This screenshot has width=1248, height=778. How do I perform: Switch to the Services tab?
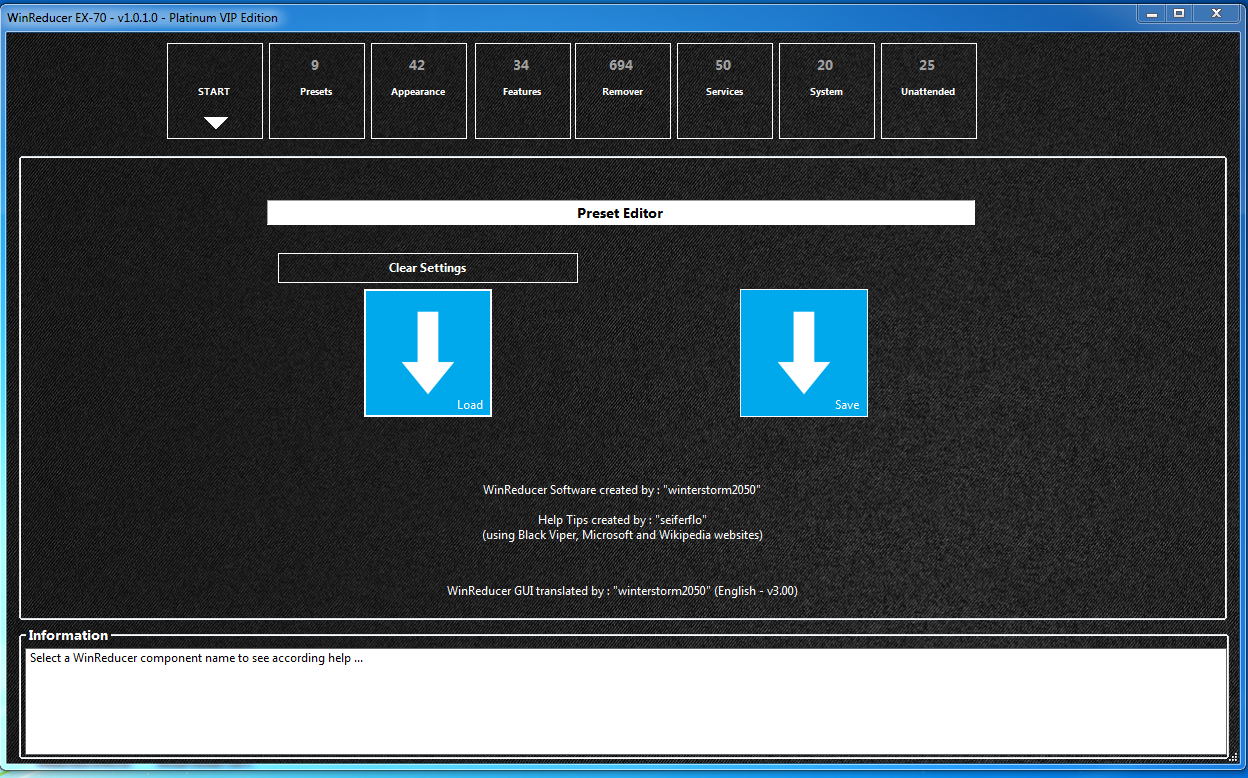tap(724, 91)
